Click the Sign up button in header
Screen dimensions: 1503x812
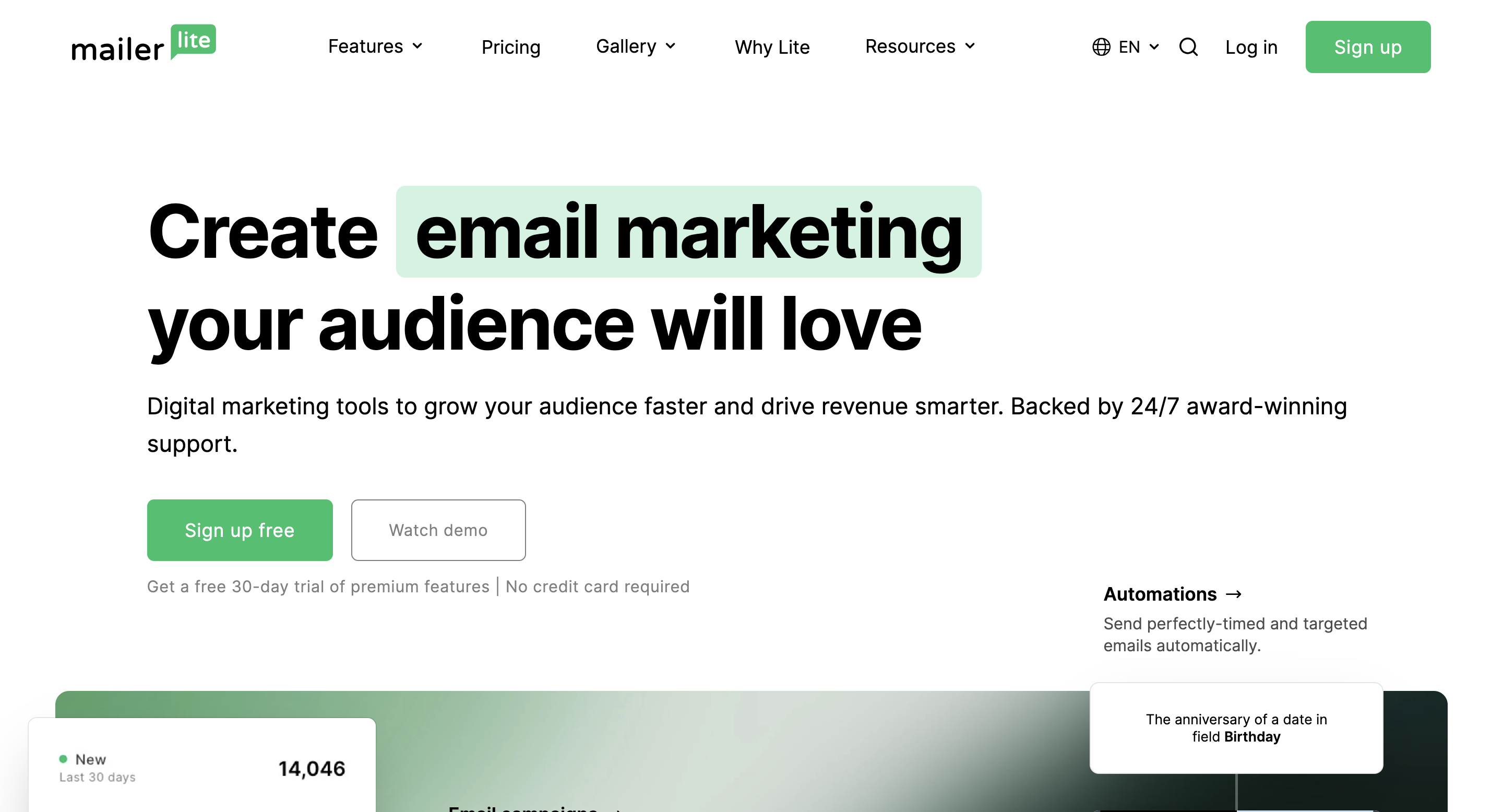click(1368, 47)
